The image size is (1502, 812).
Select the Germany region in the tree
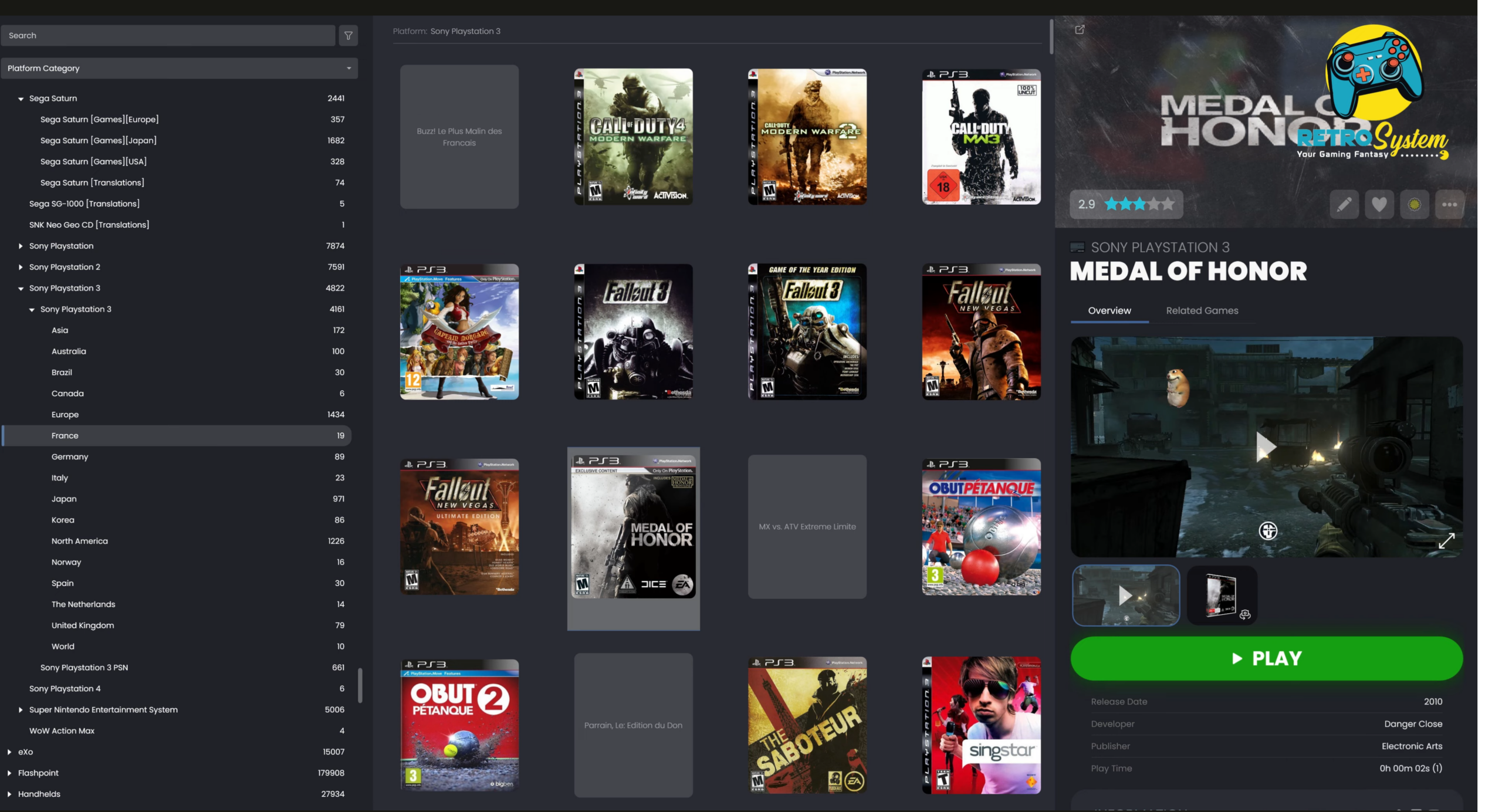(x=70, y=457)
